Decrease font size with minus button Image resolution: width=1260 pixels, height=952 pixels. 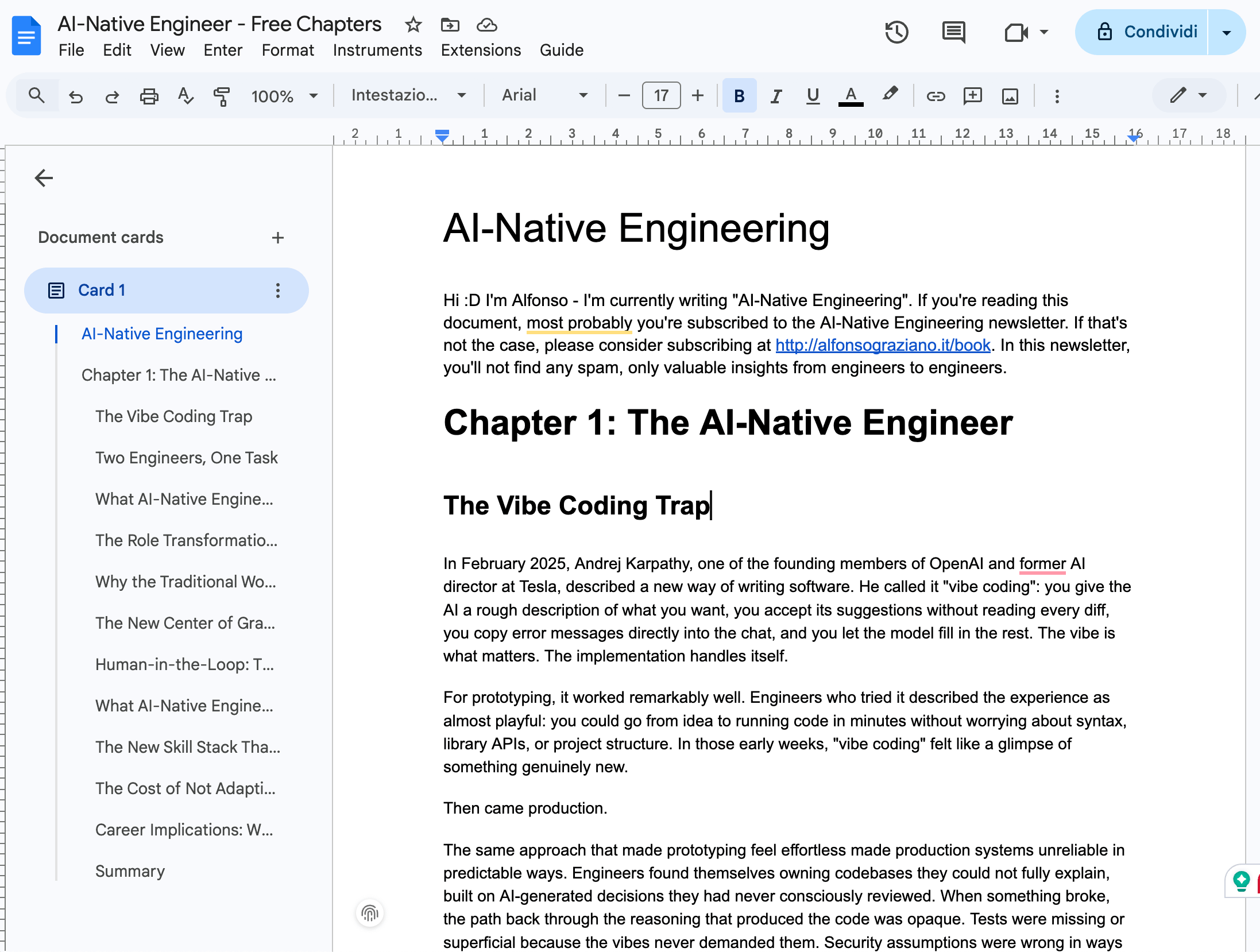pos(624,95)
